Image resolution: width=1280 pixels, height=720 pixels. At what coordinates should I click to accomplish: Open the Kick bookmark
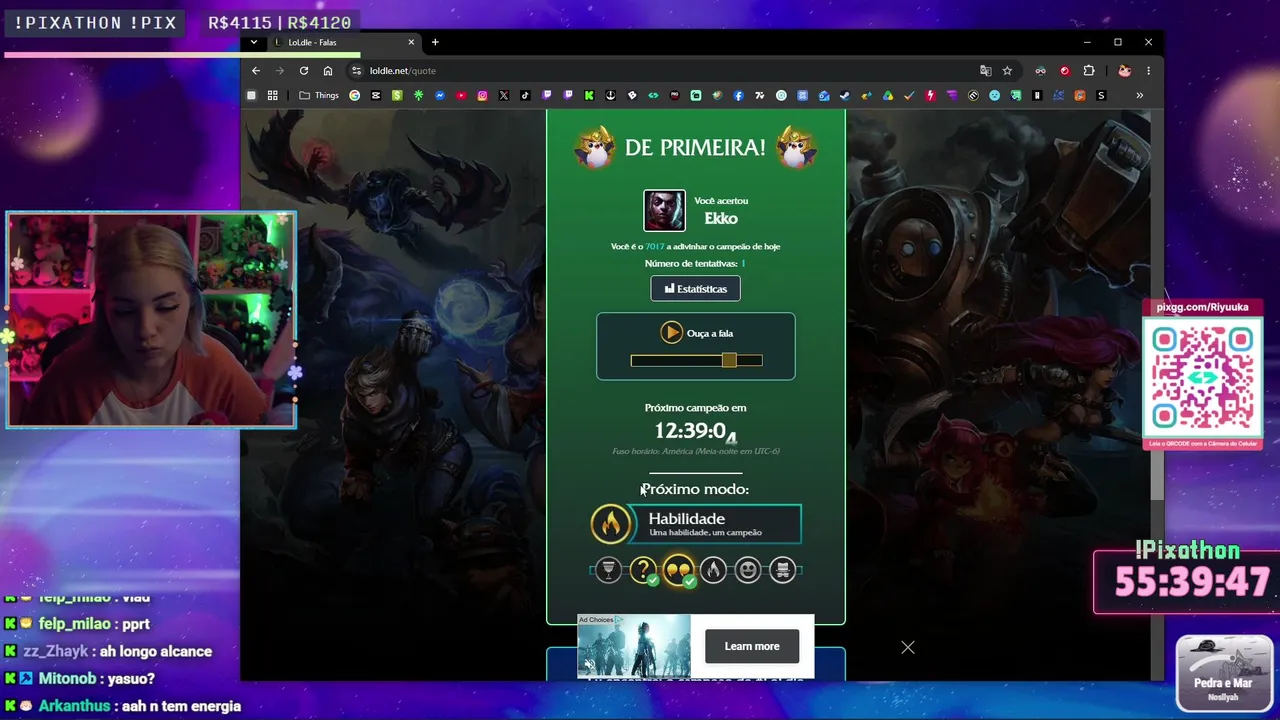pyautogui.click(x=589, y=96)
